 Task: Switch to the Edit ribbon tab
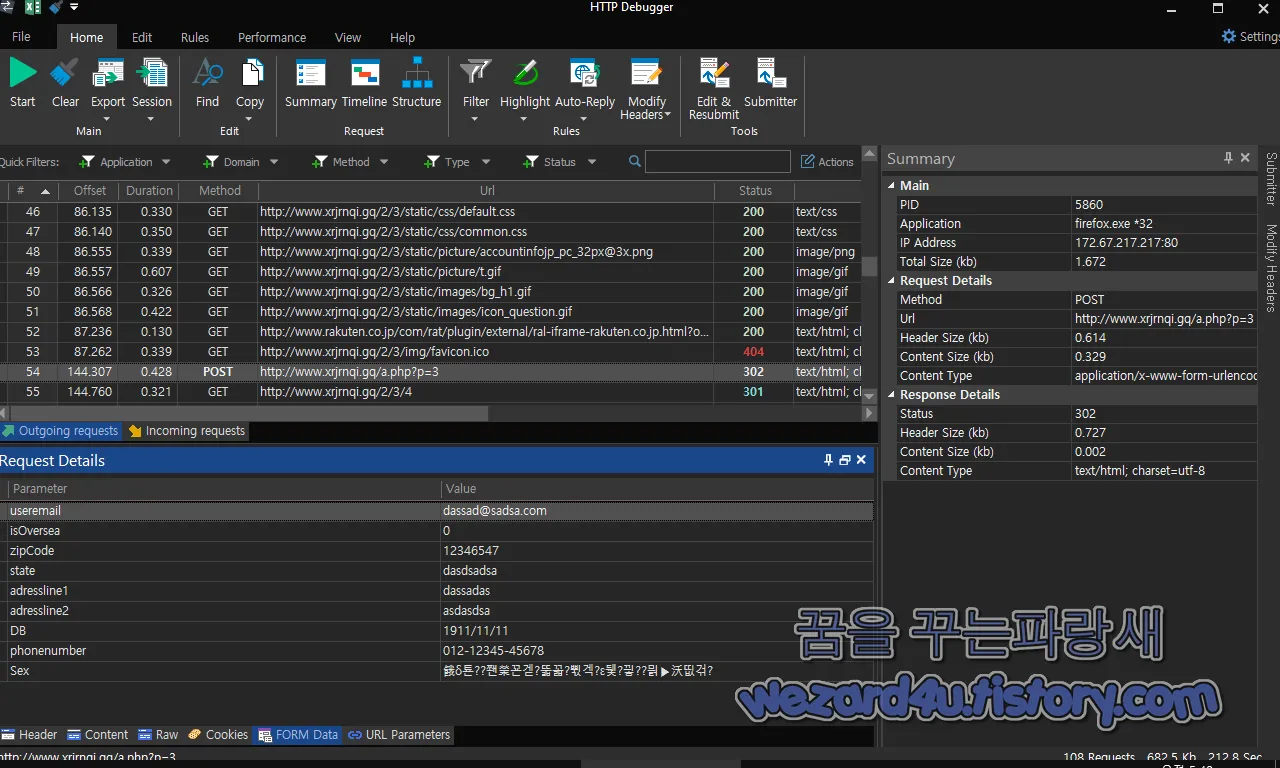tap(142, 37)
